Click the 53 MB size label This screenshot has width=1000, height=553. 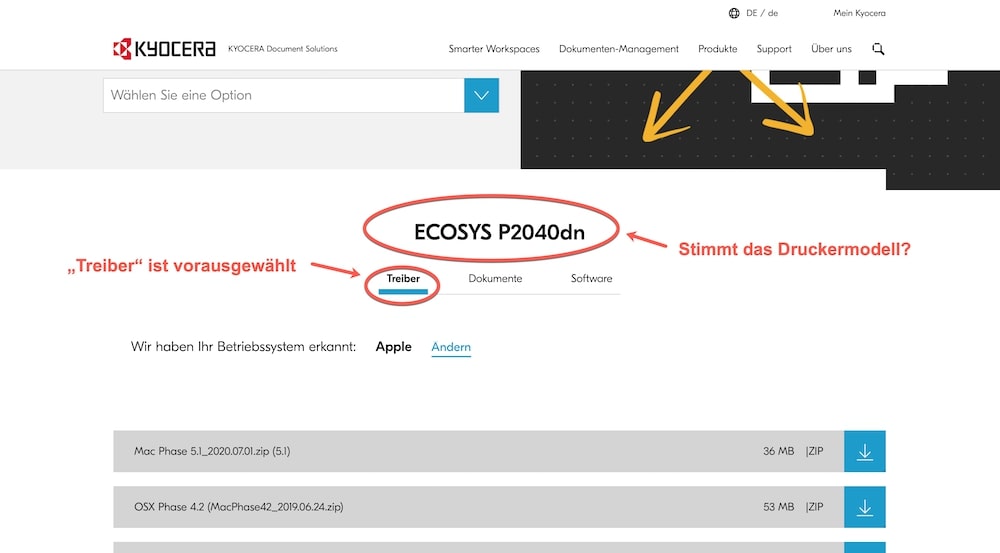778,507
